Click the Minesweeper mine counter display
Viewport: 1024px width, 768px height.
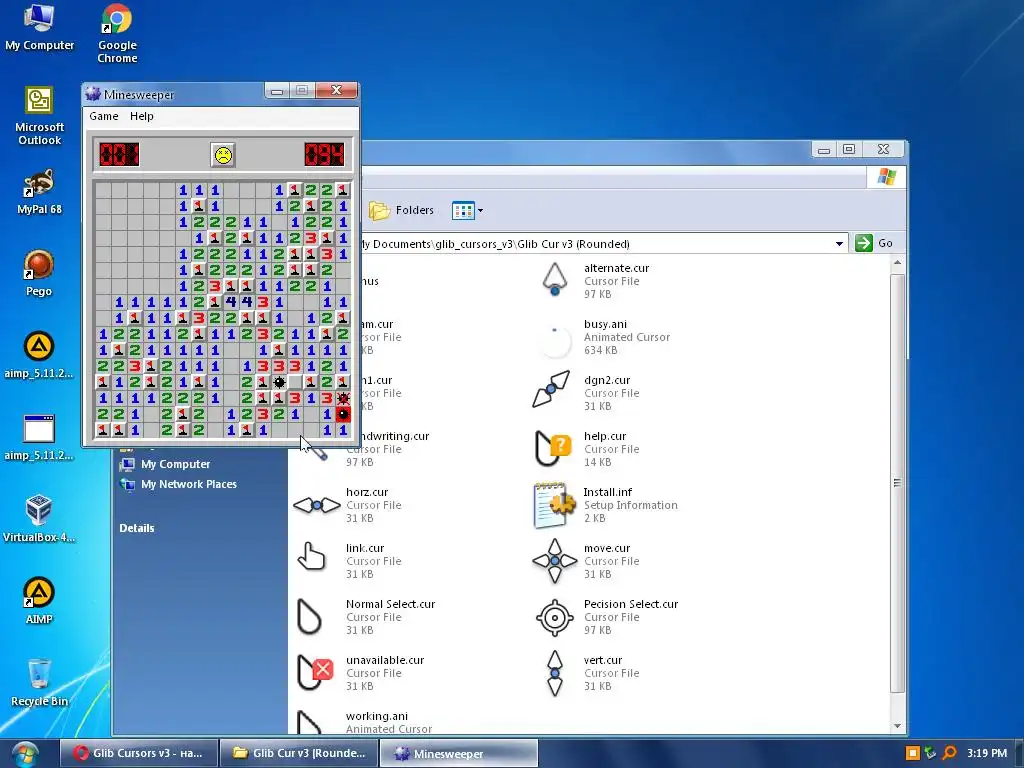[119, 155]
